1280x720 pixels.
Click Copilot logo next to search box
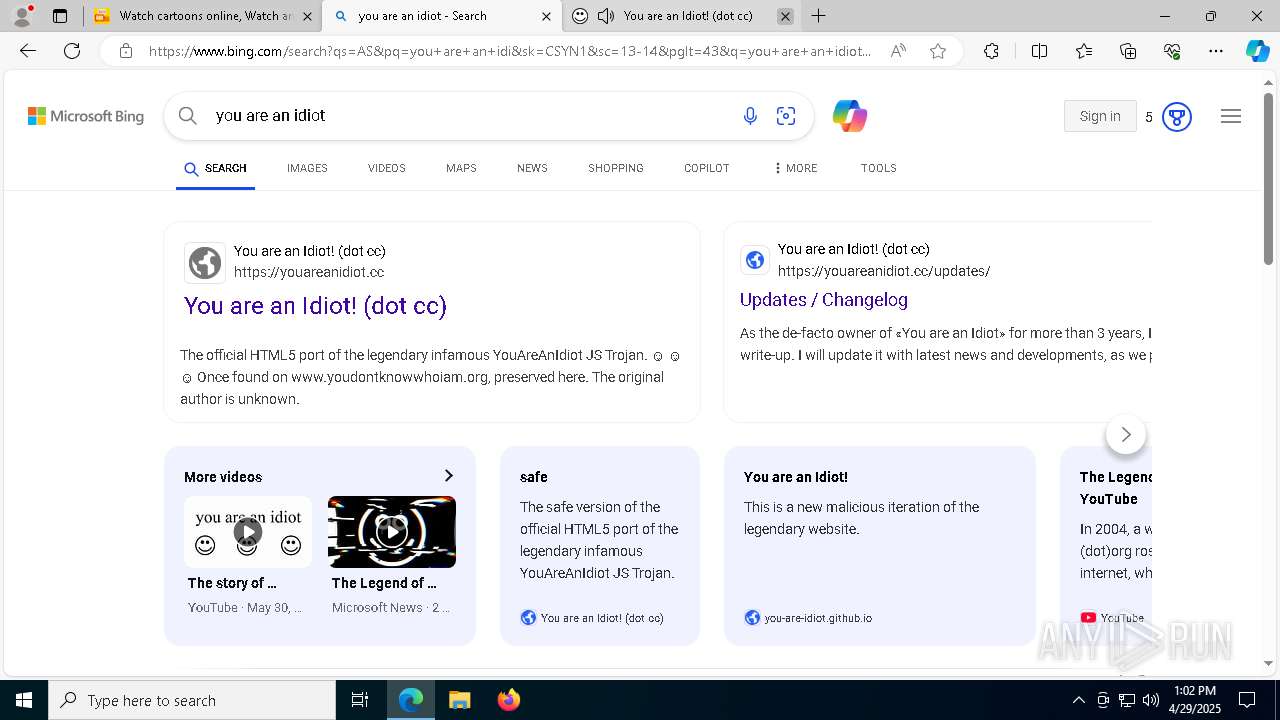[x=849, y=116]
